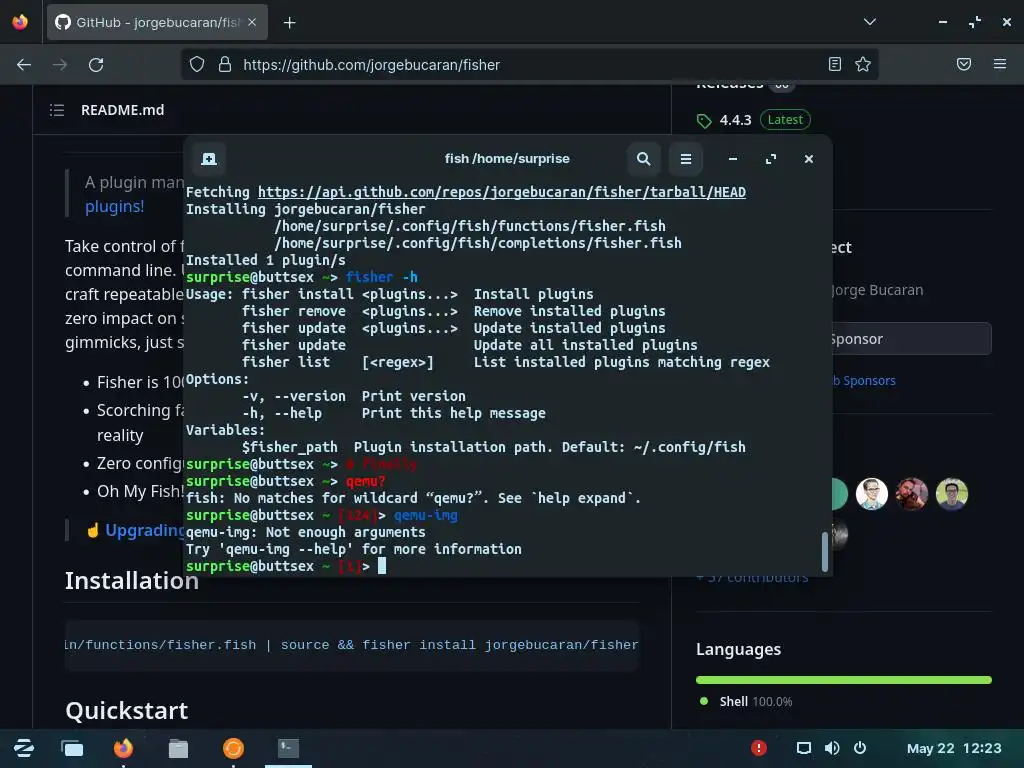Search the terminal output
This screenshot has height=768, width=1024.
coord(643,159)
